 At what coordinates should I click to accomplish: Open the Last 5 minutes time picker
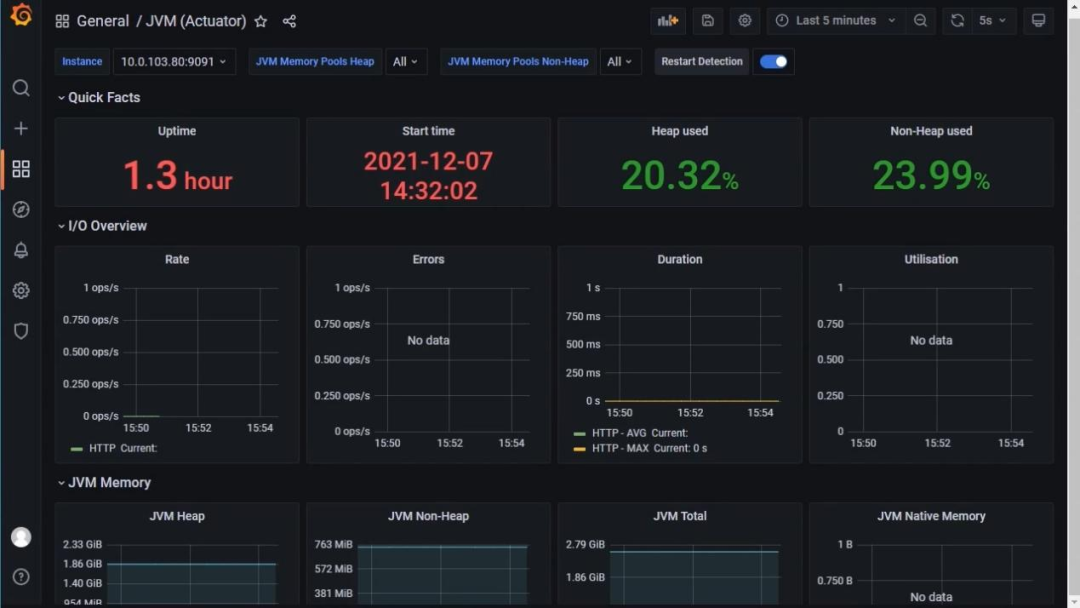836,21
